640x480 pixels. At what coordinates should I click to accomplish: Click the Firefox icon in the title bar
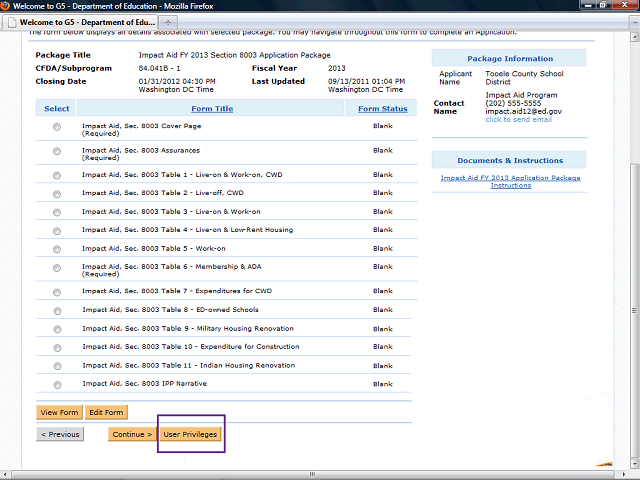coord(5,6)
